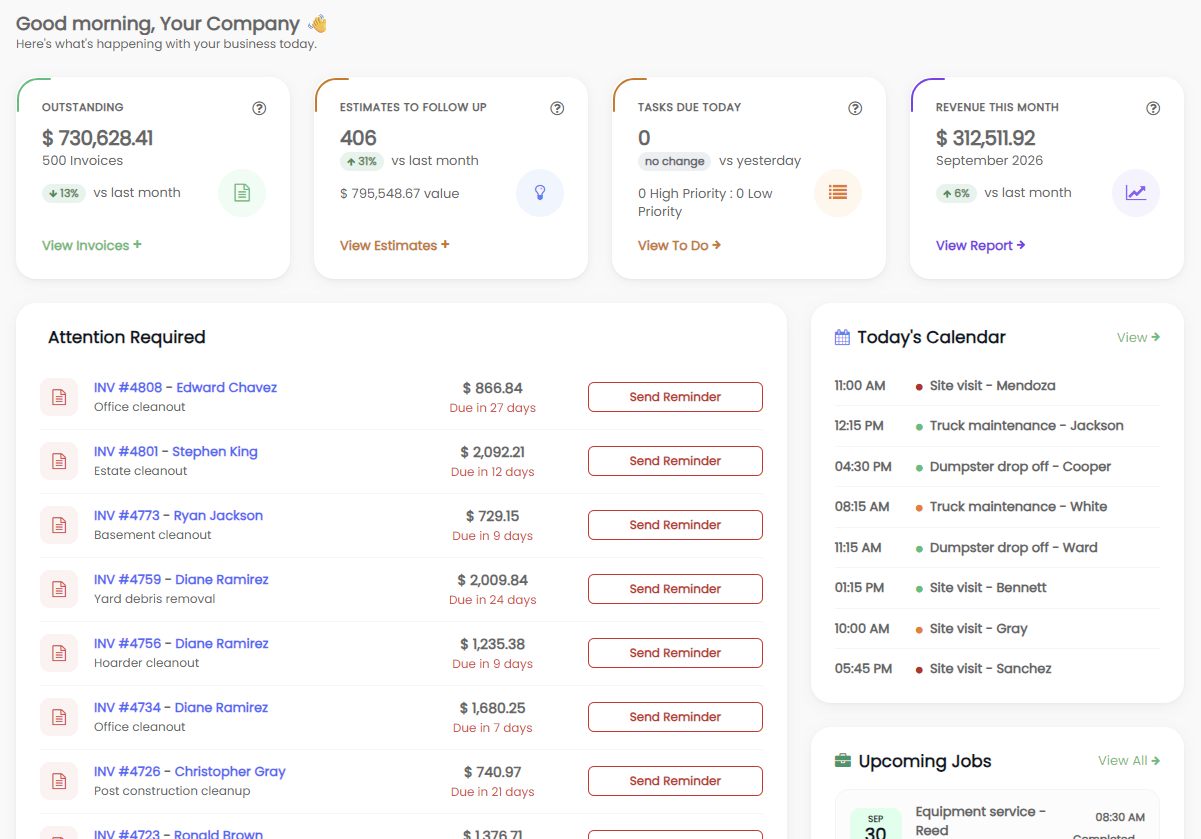This screenshot has width=1201, height=839.
Task: Send reminder for INV #4759 Yard debris removal
Action: (675, 589)
